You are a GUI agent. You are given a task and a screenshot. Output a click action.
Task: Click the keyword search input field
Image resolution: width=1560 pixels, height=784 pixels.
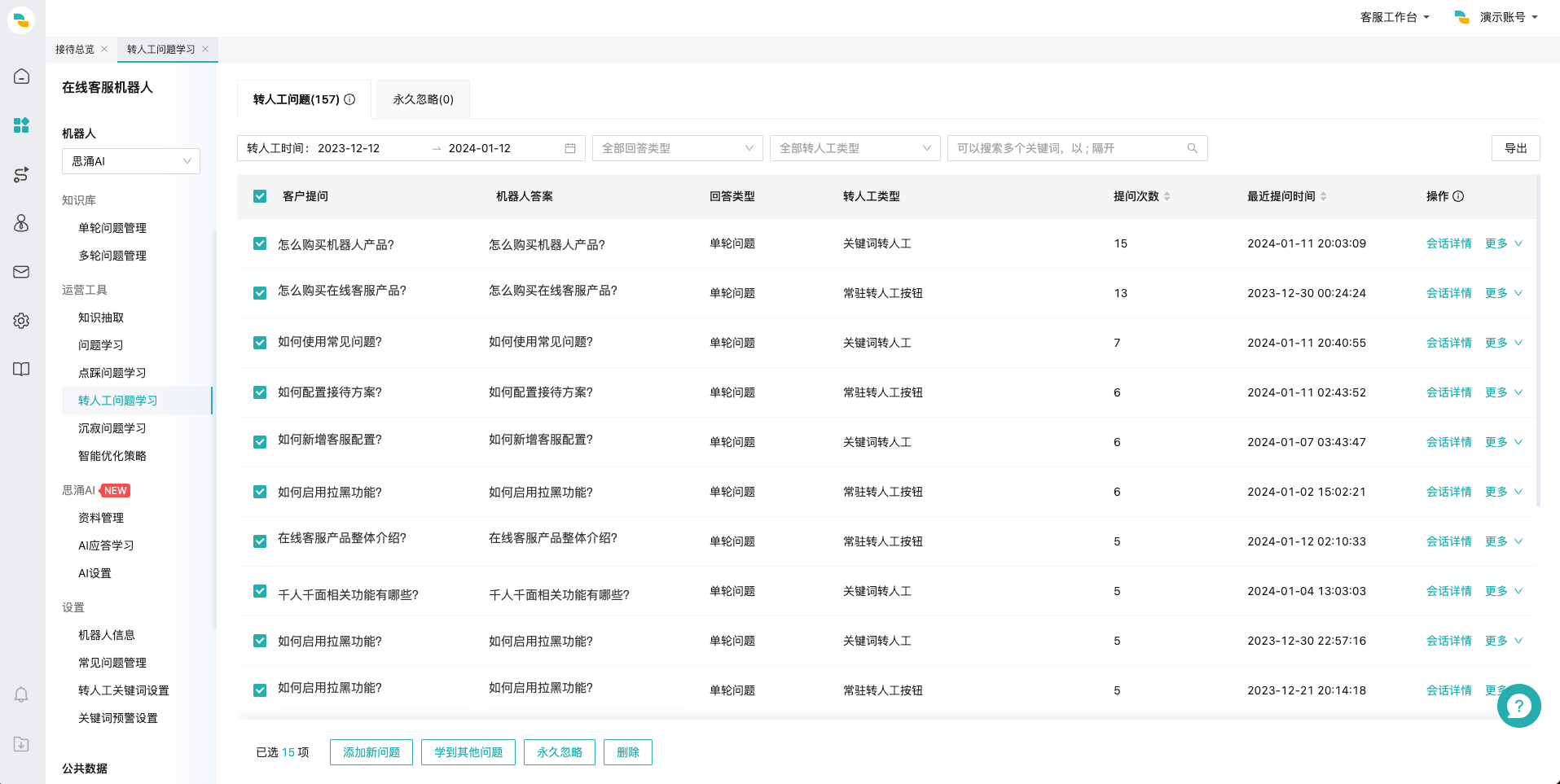pos(1078,148)
